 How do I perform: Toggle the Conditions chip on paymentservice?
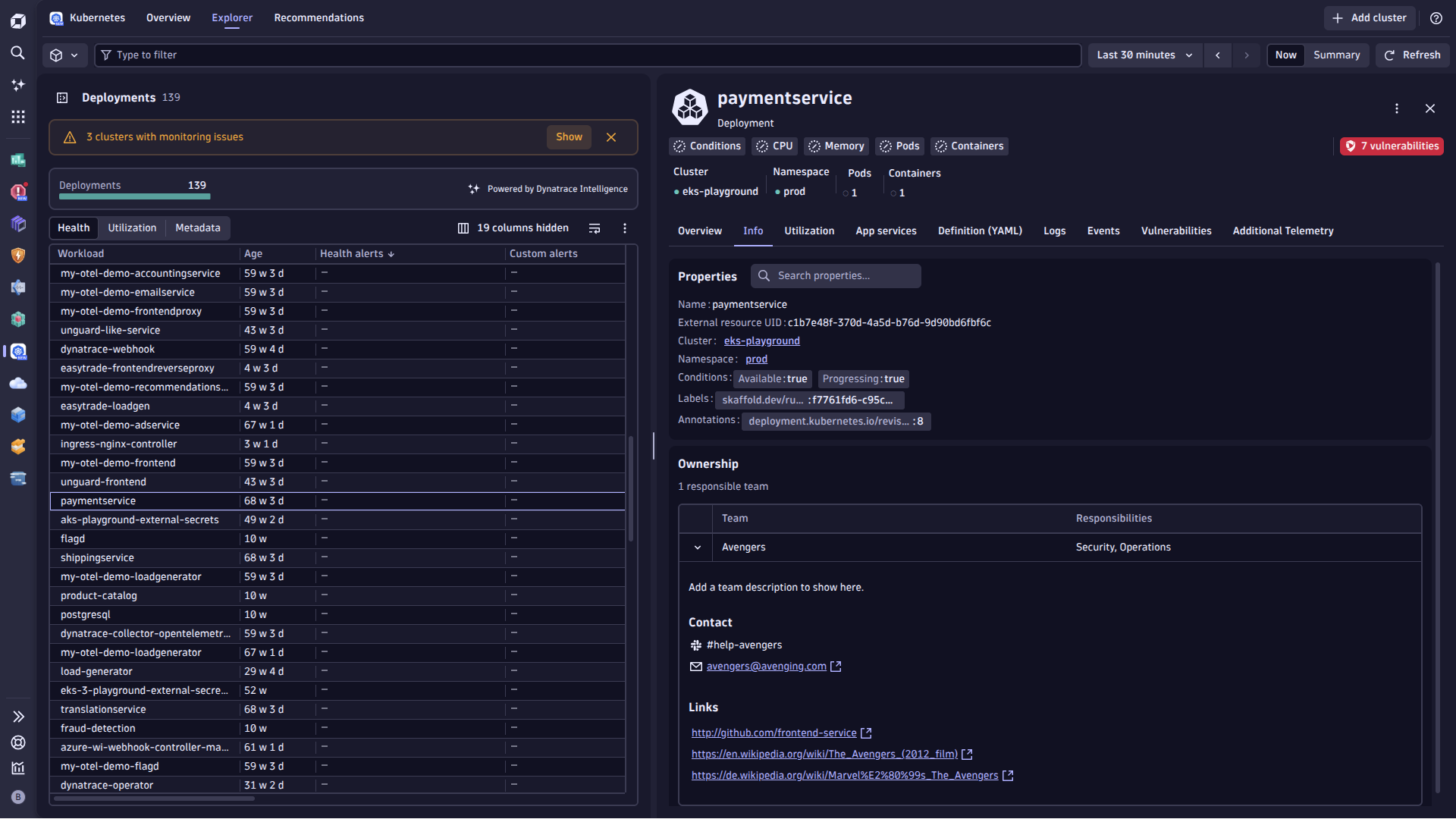click(x=707, y=146)
